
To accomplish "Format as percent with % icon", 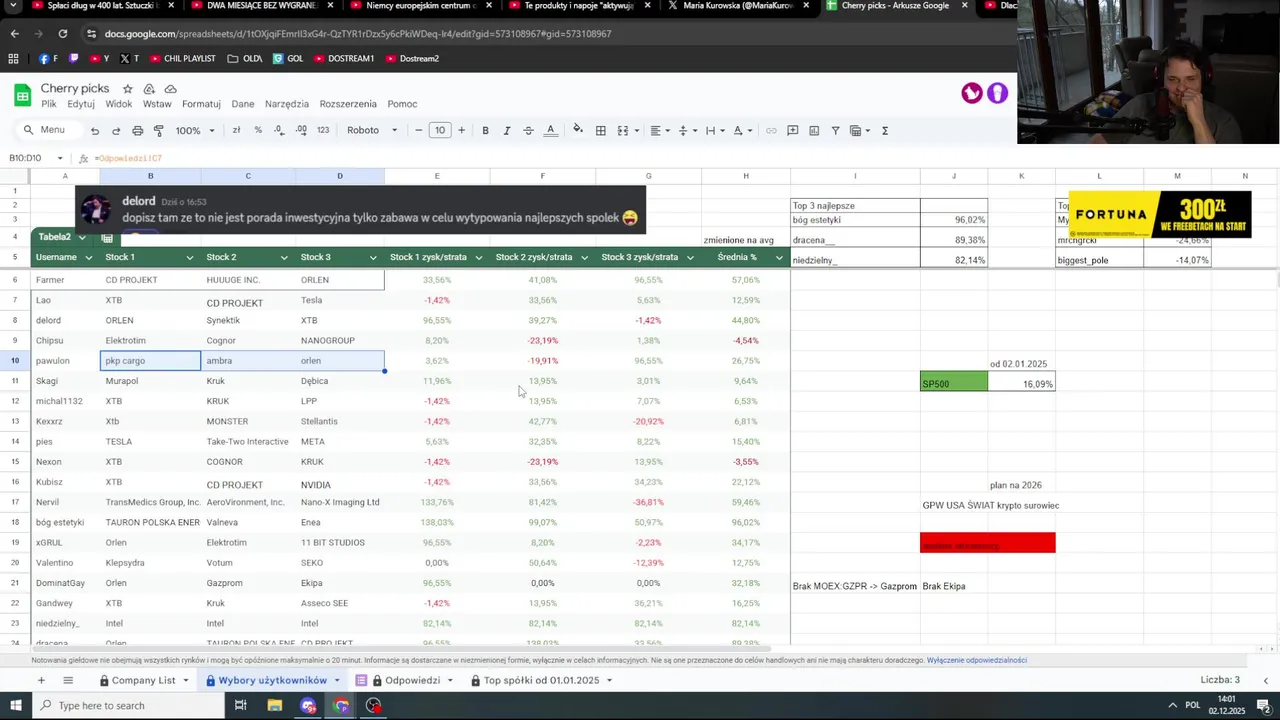I will [x=258, y=131].
